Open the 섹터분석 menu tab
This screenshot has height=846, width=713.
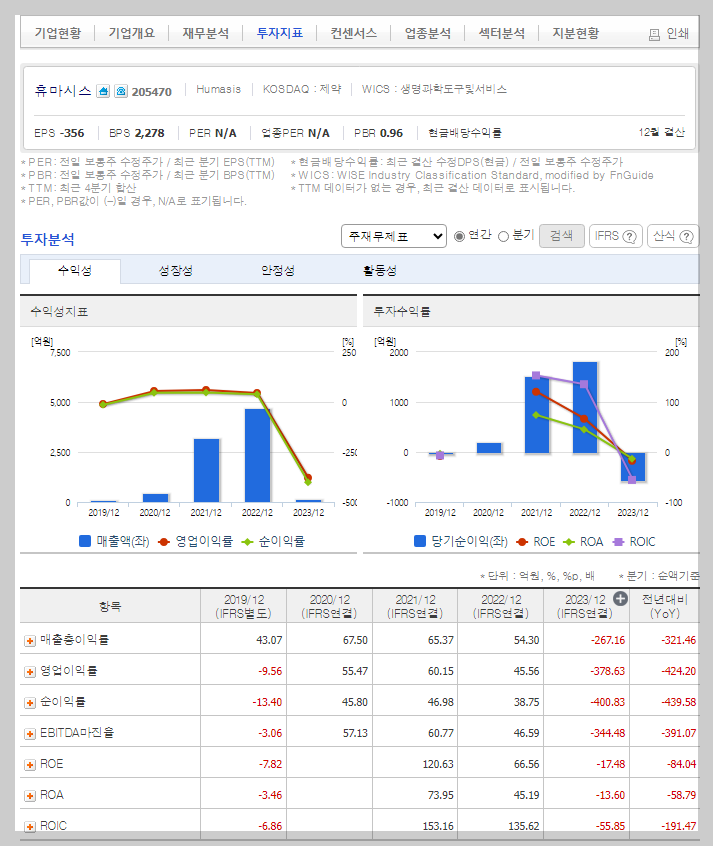[x=501, y=33]
